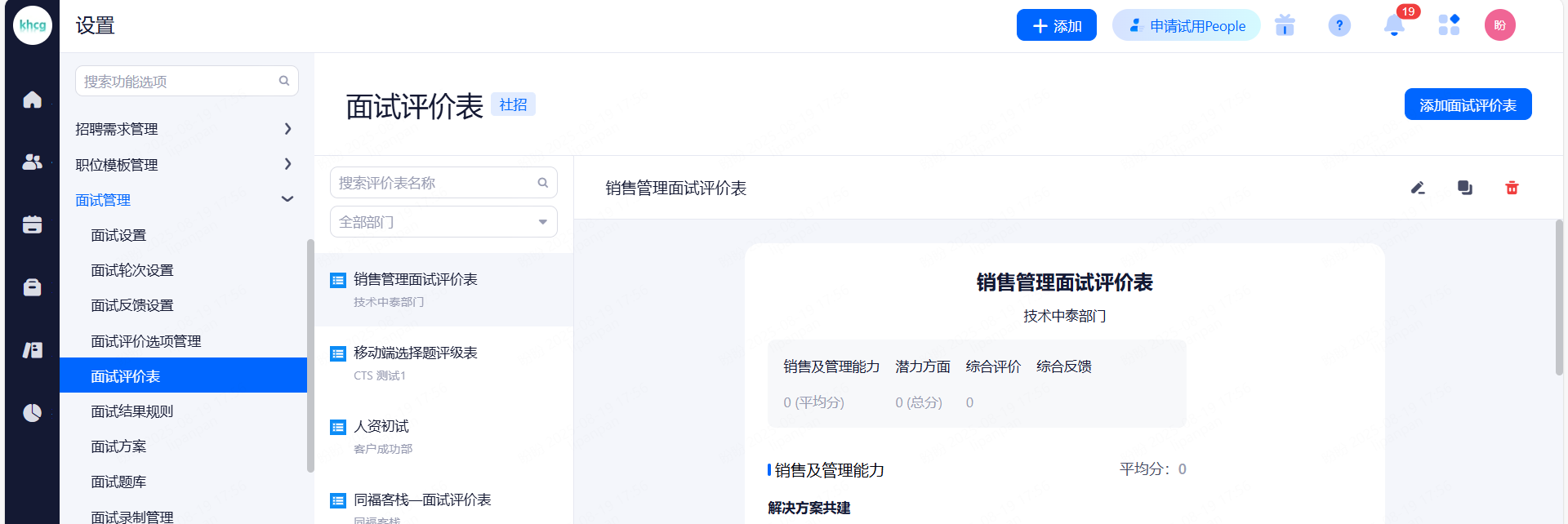Open the 全部部门 department dropdown
This screenshot has height=524, width=1568.
pyautogui.click(x=443, y=222)
